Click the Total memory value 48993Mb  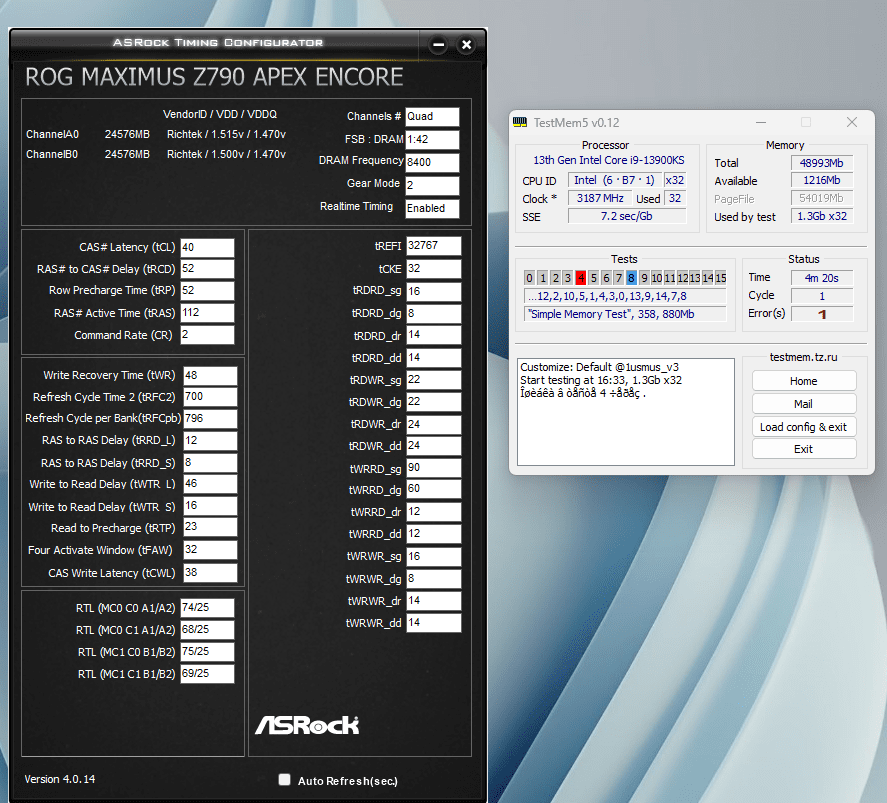point(822,163)
